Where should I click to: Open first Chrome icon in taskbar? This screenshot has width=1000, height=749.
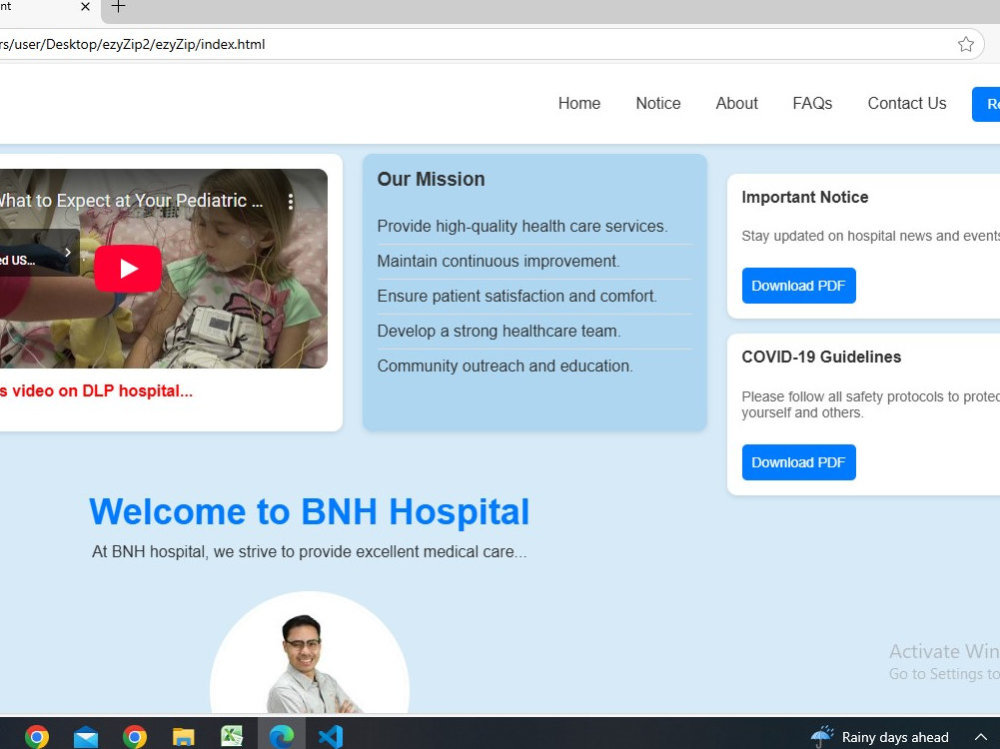point(36,736)
